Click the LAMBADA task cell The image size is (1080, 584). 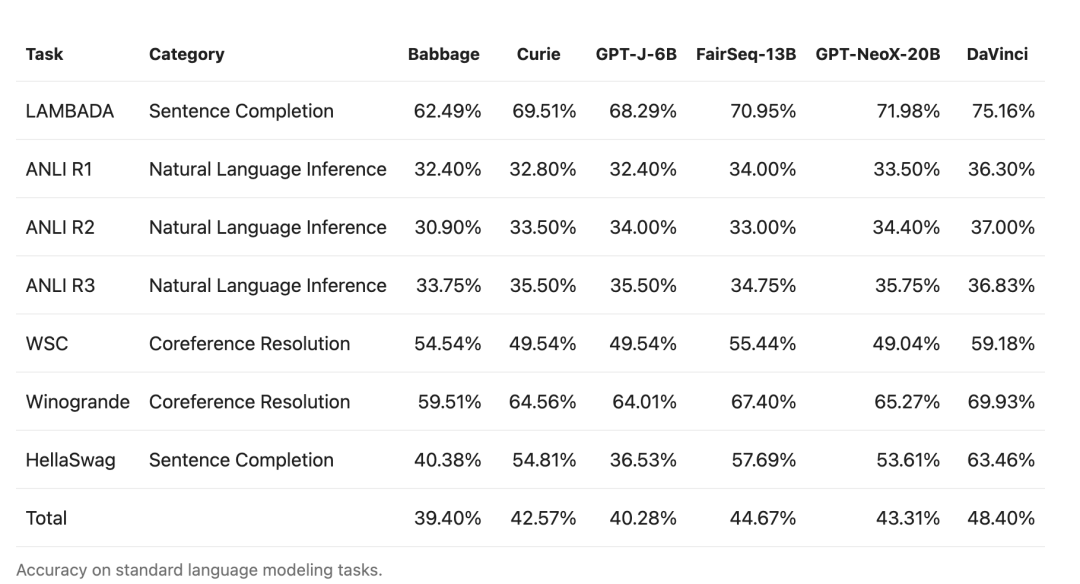69,111
